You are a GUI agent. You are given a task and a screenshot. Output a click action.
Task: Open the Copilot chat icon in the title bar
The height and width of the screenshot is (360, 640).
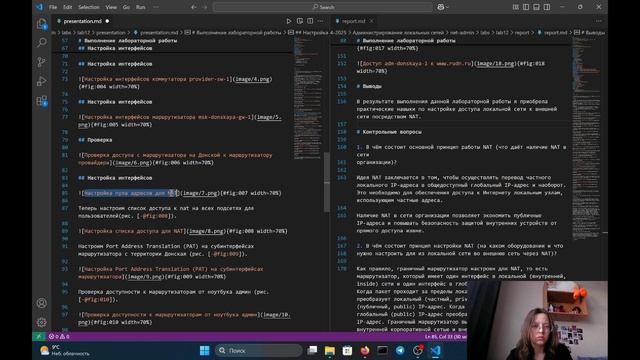point(440,7)
